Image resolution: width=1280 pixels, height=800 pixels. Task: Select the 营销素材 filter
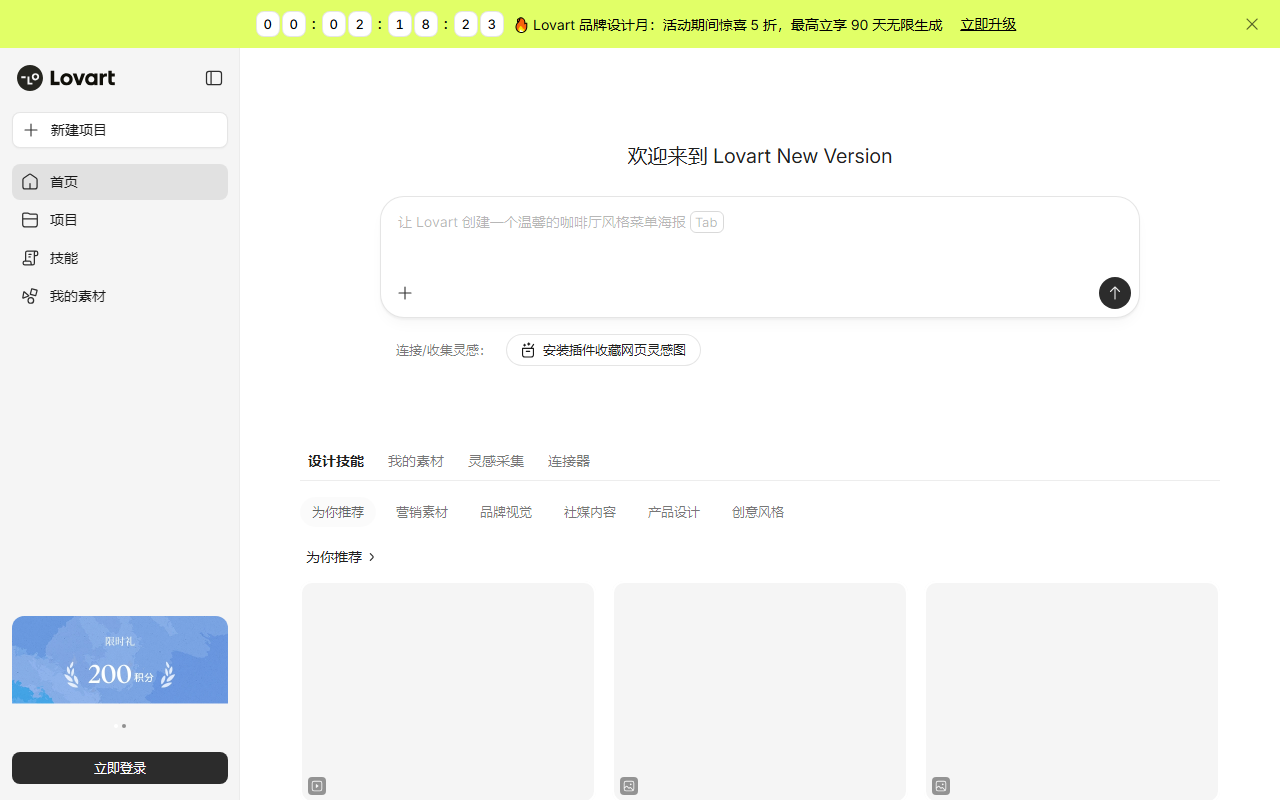coord(422,512)
